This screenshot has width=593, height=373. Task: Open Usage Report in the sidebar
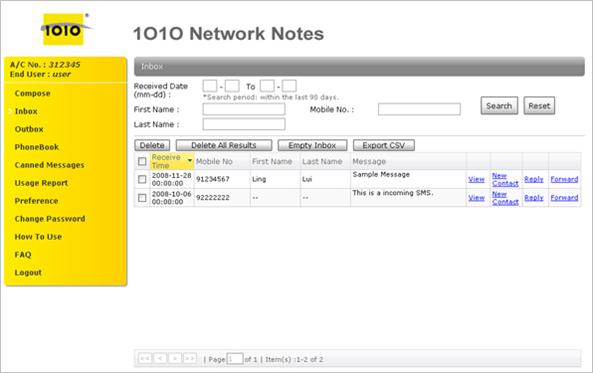tap(41, 183)
